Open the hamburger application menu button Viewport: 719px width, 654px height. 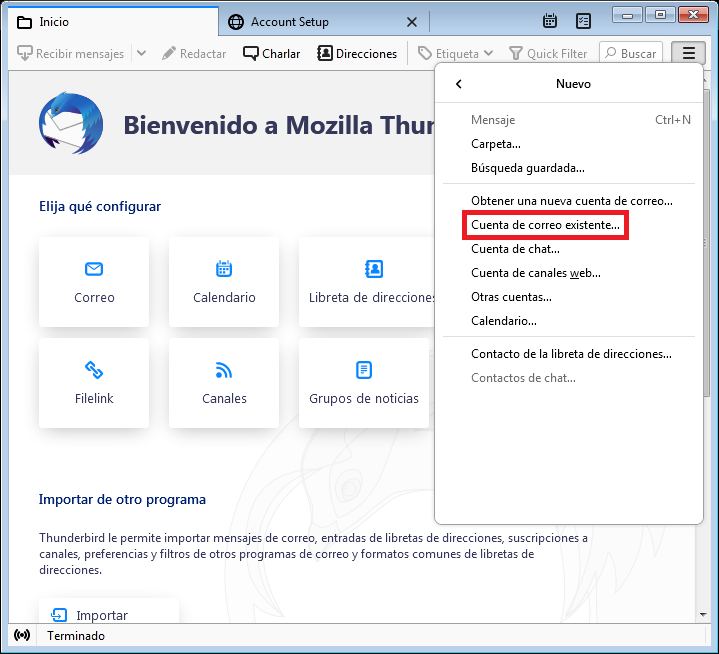(688, 53)
